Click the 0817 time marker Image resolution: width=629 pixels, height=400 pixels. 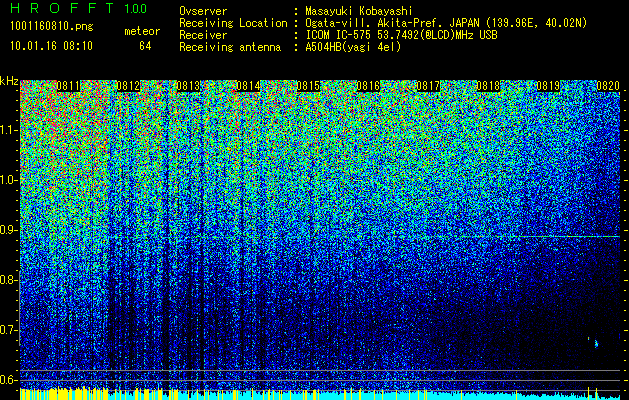(x=428, y=86)
